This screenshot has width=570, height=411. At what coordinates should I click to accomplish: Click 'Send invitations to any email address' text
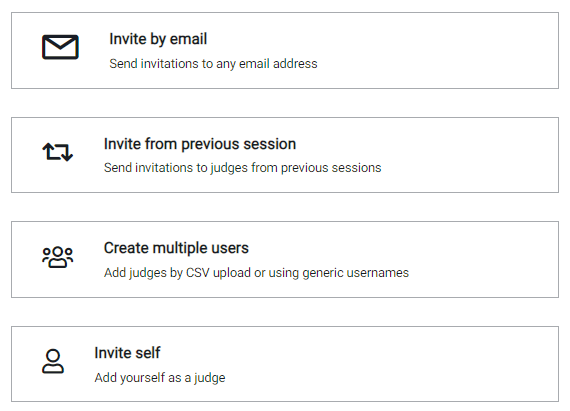click(213, 64)
